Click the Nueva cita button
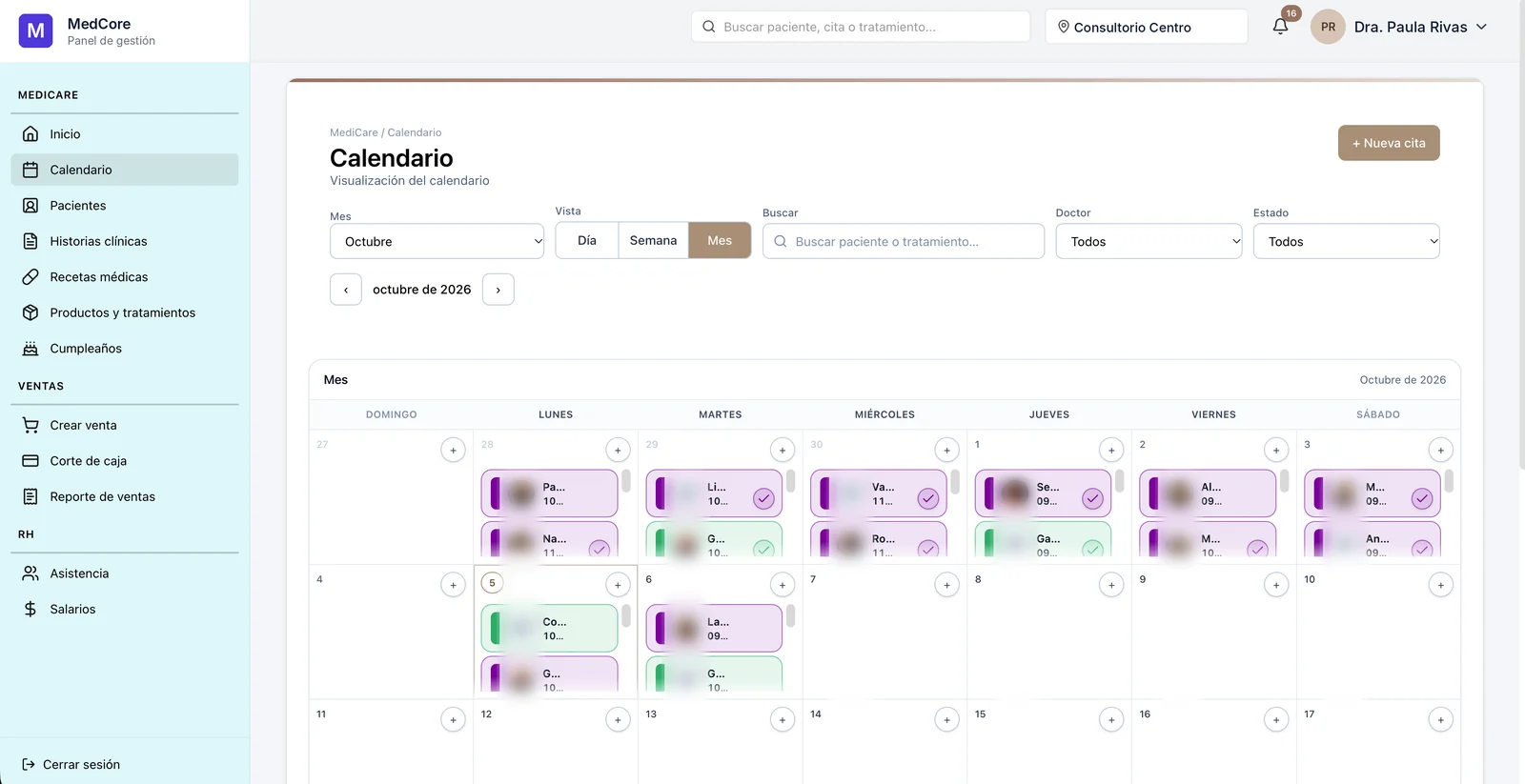 (x=1389, y=143)
